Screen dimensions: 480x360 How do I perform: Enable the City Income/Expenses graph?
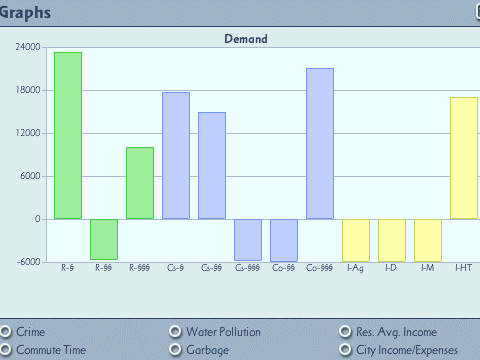coord(345,350)
